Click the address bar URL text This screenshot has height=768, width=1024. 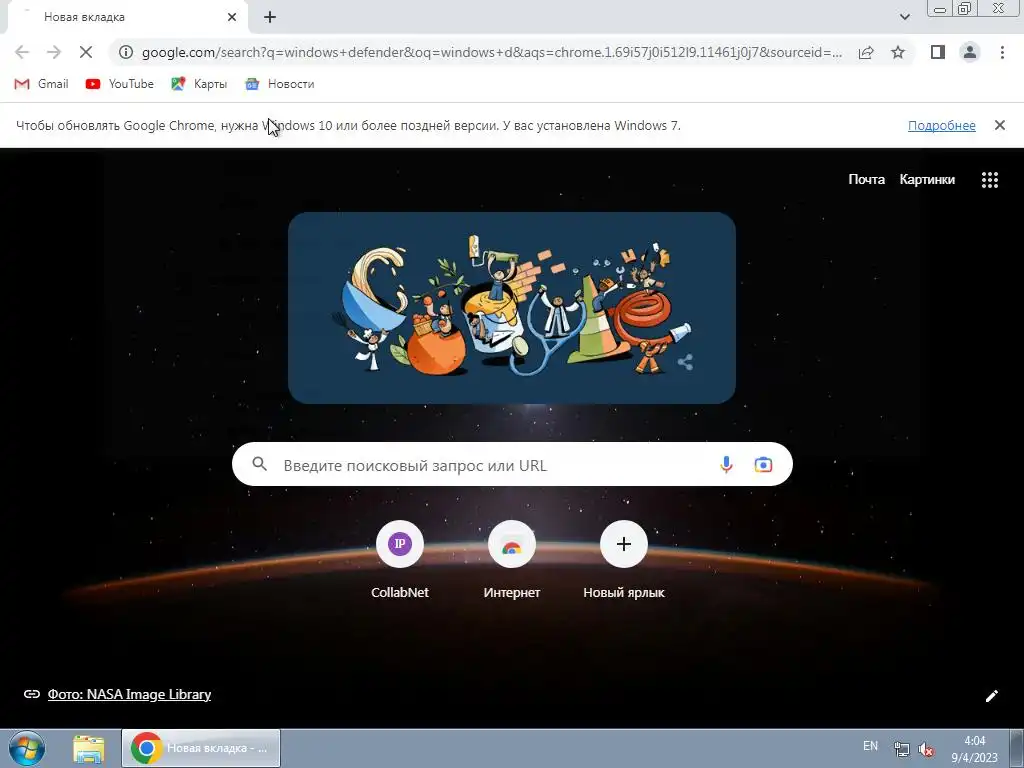click(491, 52)
